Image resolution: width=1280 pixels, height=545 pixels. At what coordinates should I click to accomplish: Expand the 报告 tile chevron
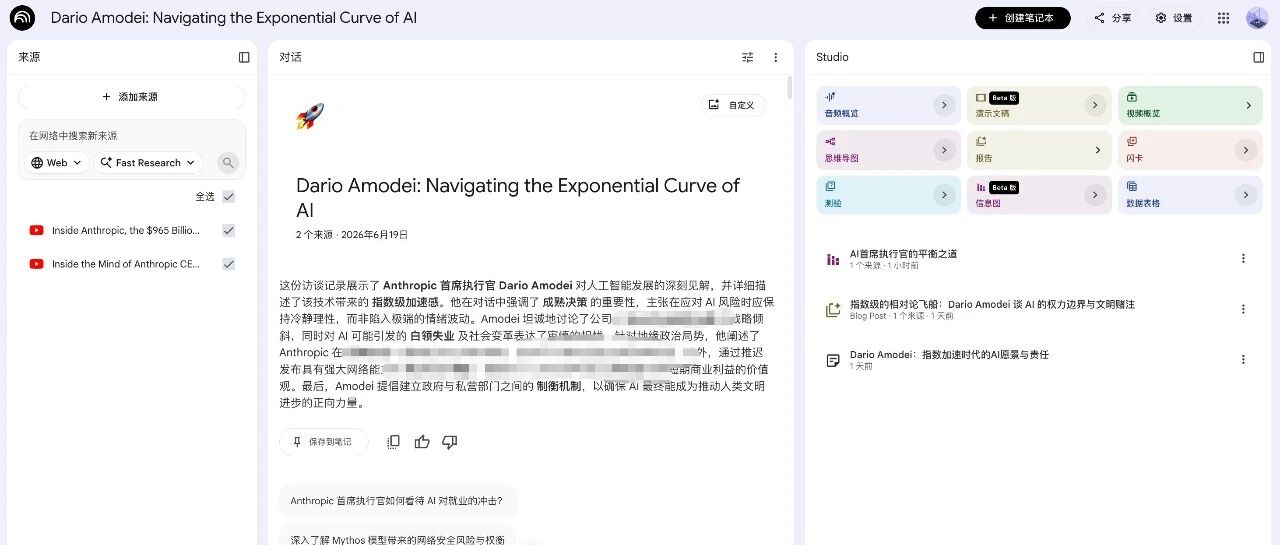point(1095,150)
